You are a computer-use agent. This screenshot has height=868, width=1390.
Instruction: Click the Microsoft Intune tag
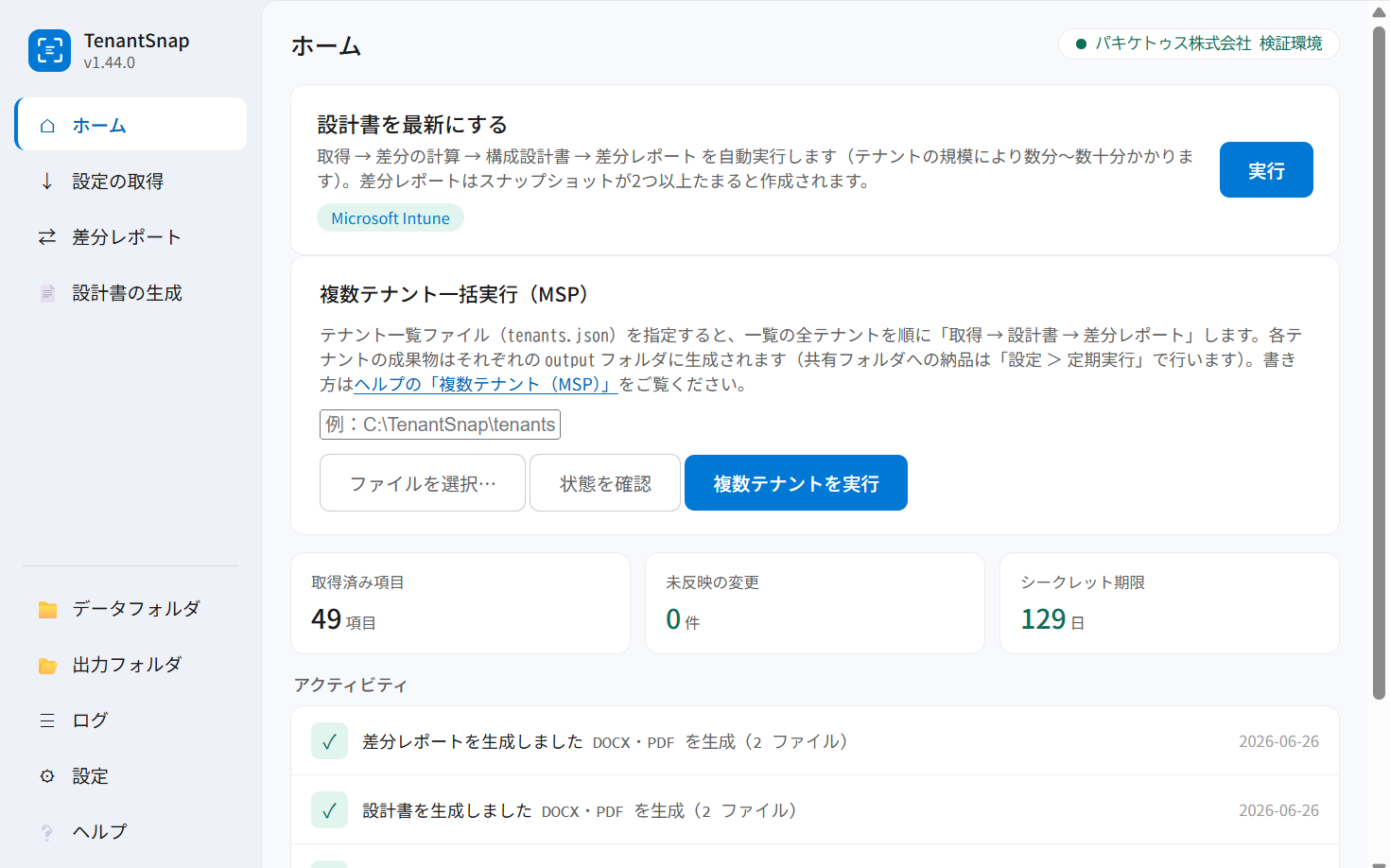pyautogui.click(x=391, y=217)
